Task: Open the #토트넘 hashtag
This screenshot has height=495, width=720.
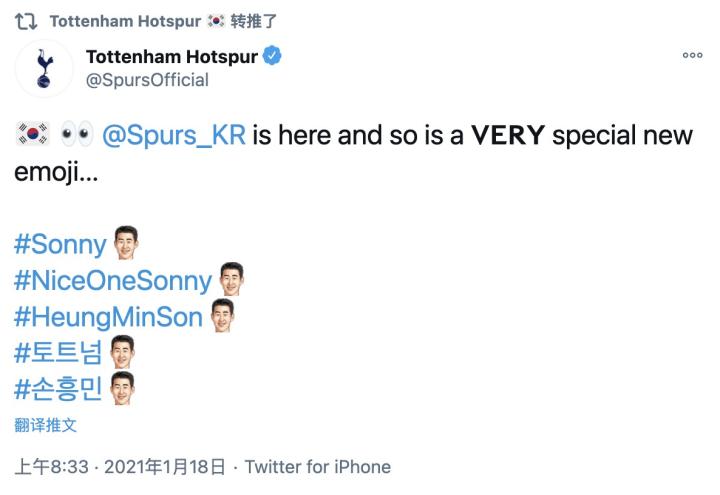Action: (x=59, y=353)
